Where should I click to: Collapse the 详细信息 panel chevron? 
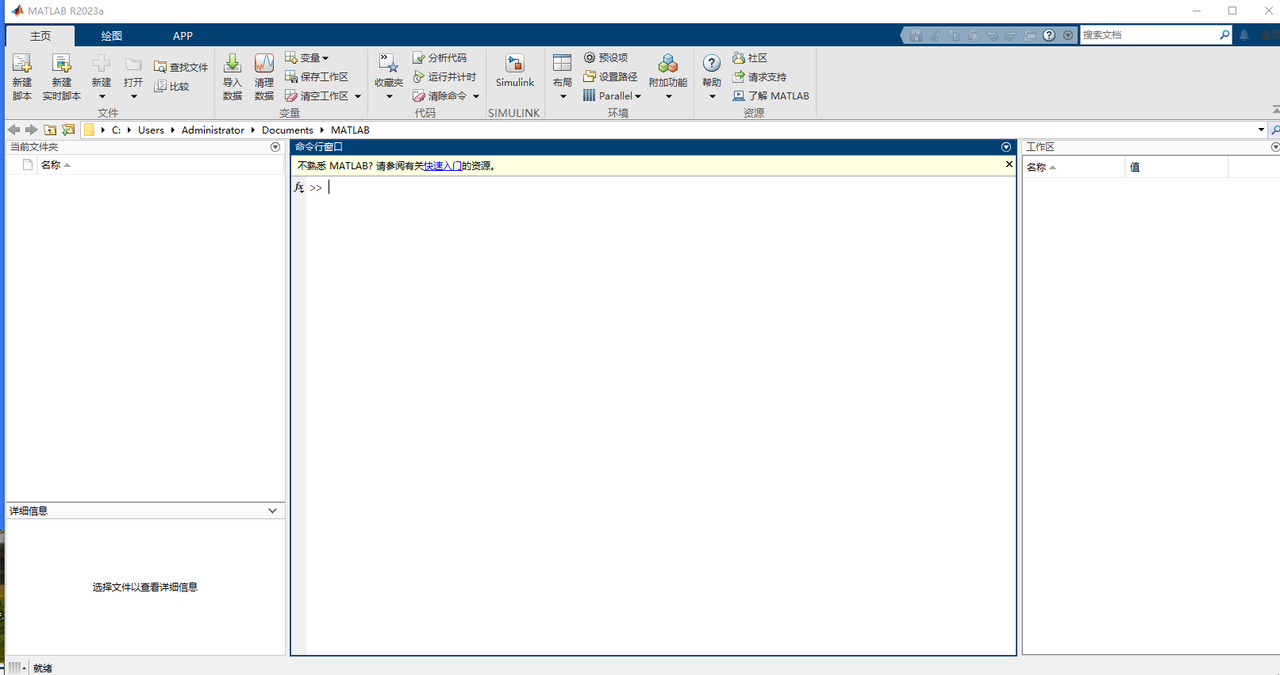click(x=273, y=511)
